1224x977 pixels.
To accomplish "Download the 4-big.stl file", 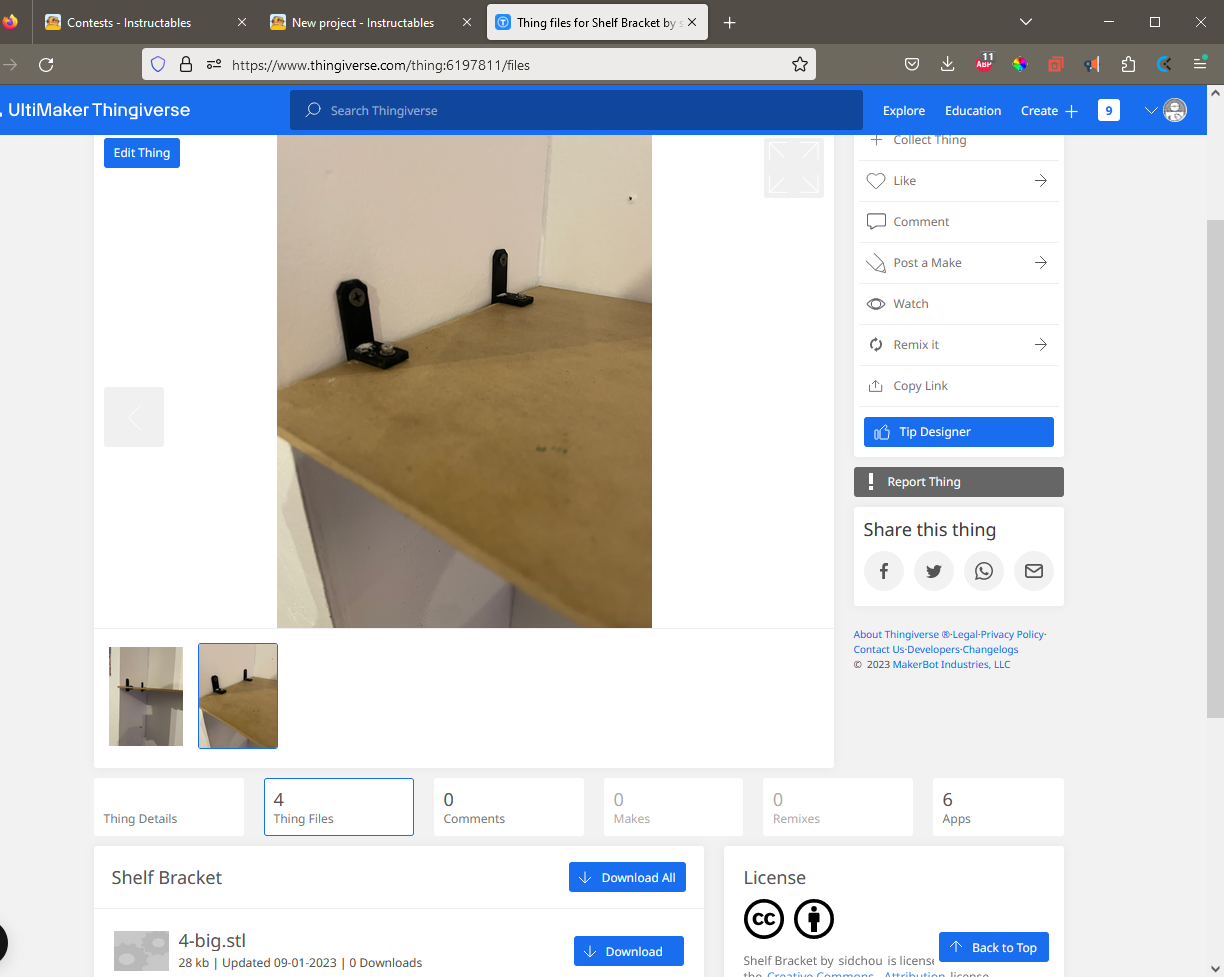I will tap(629, 951).
